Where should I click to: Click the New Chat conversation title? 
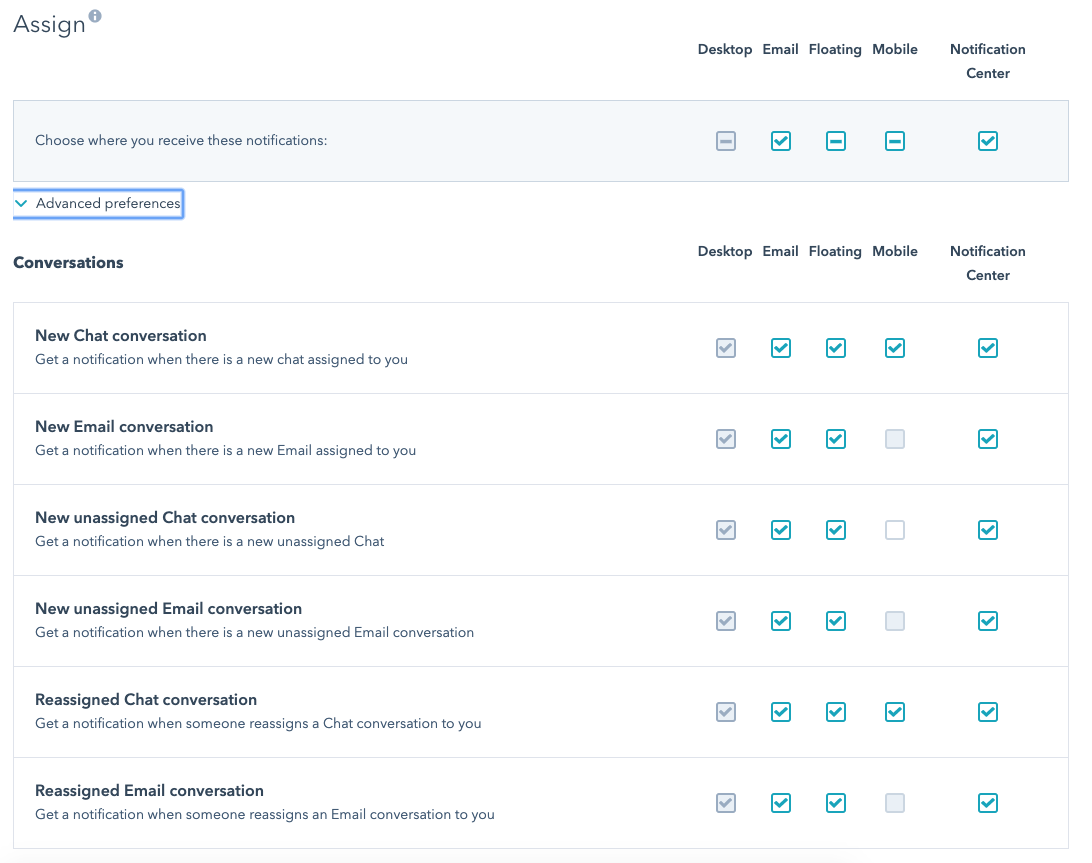point(121,336)
